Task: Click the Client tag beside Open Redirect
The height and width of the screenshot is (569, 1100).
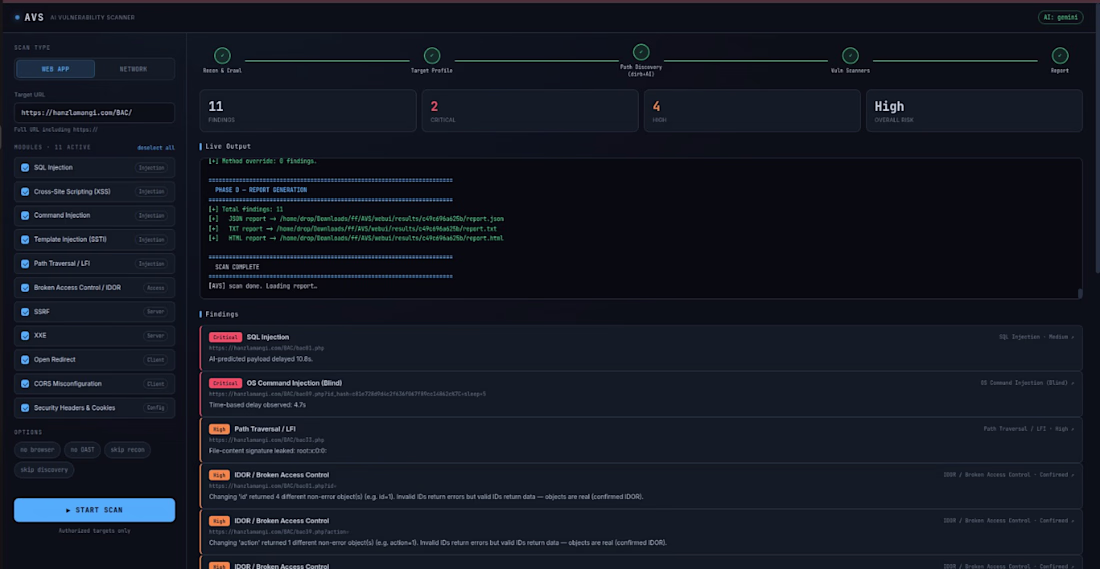Action: click(x=155, y=360)
